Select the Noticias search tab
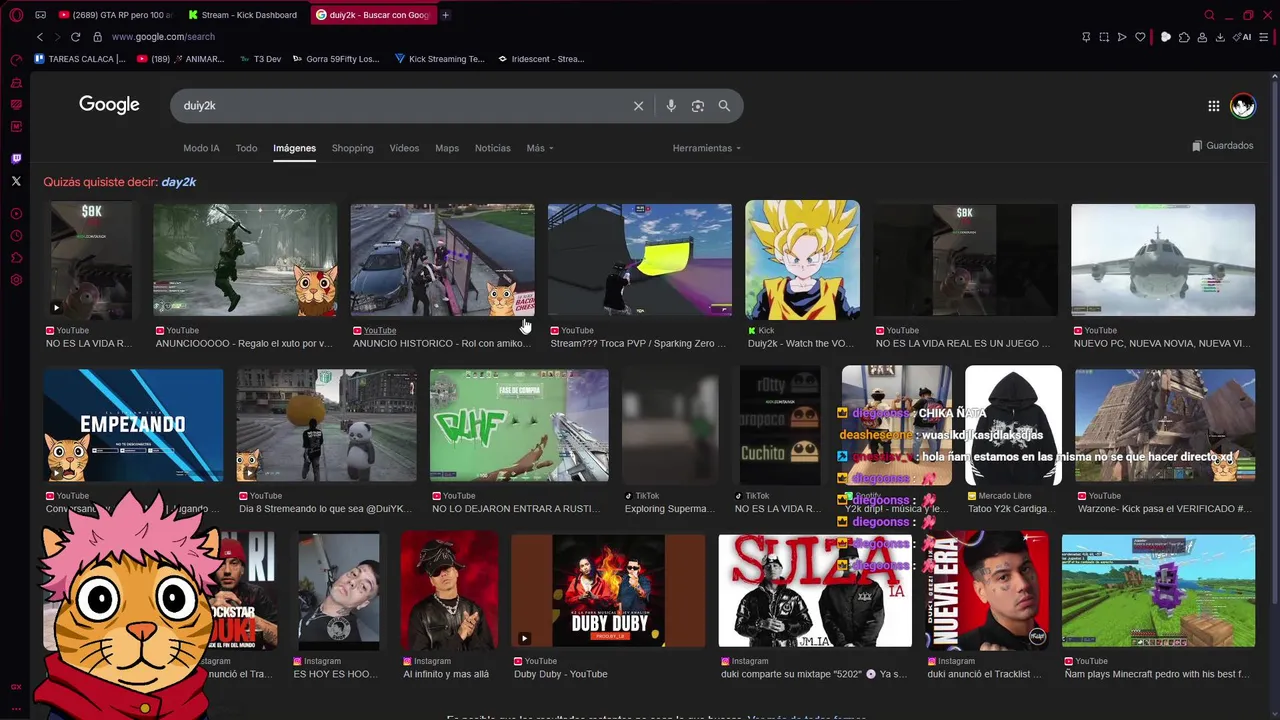 (492, 148)
